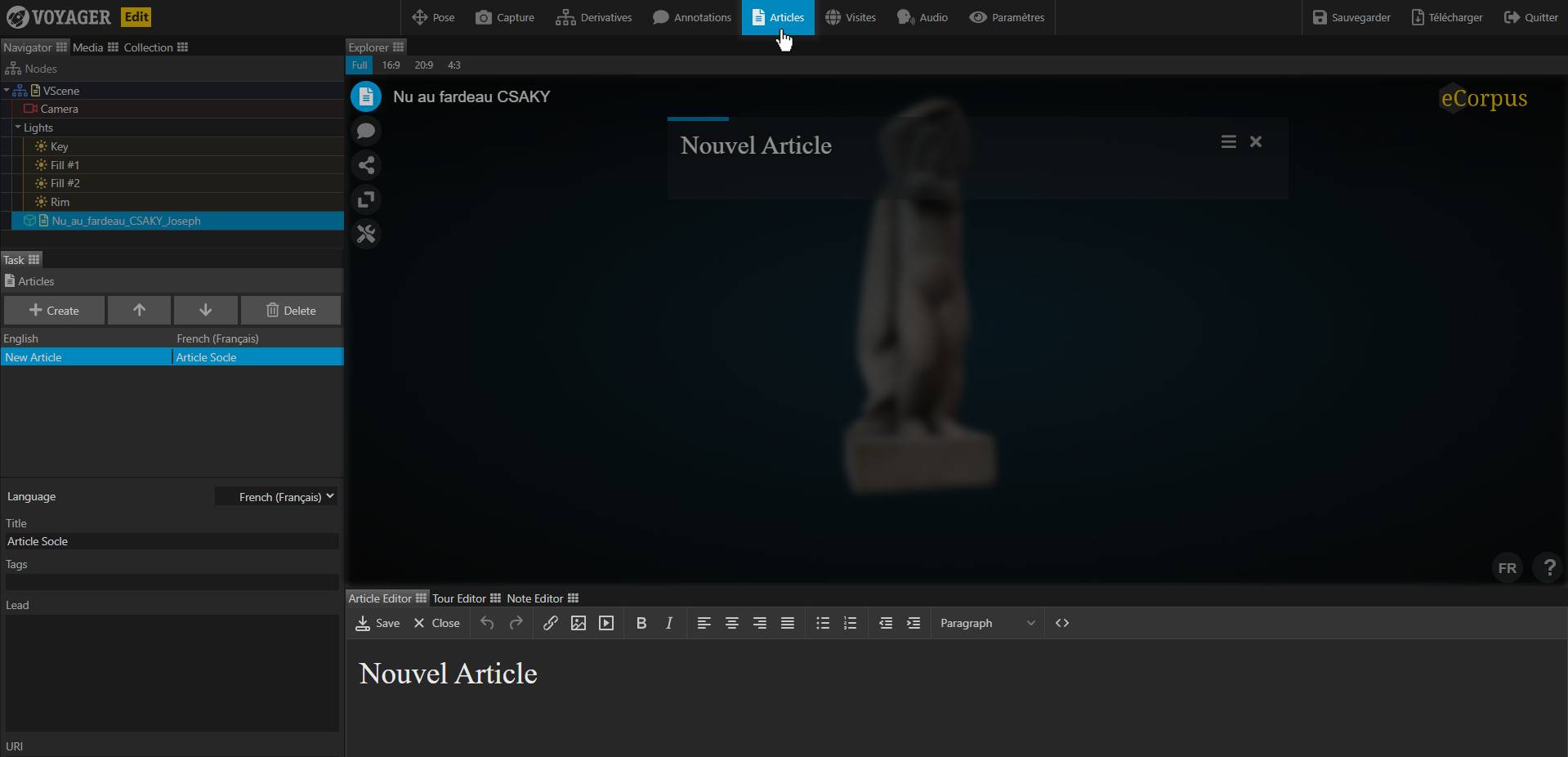Open the Paragraph style dropdown
The image size is (1568, 757).
[987, 623]
